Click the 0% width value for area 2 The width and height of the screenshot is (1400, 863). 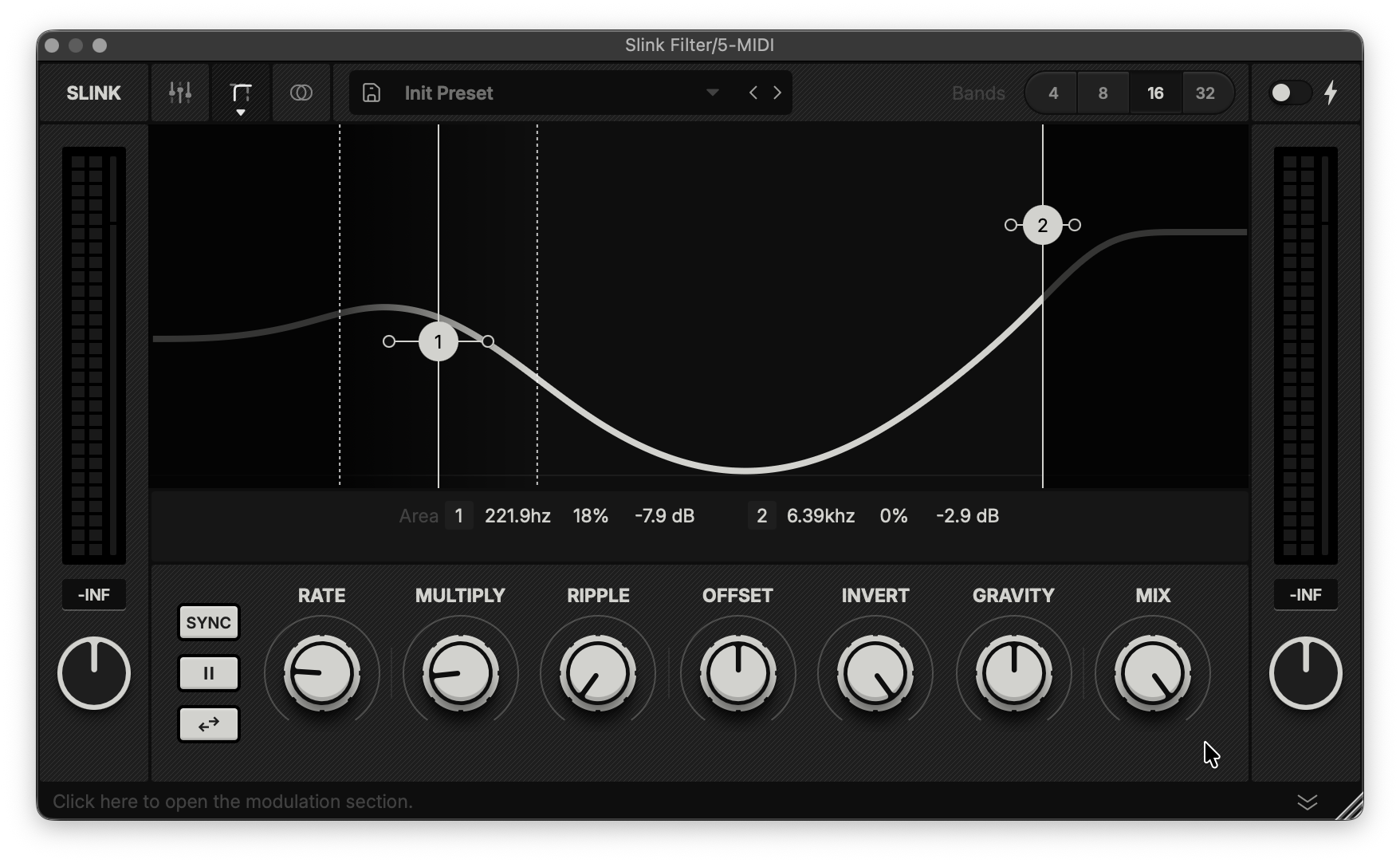point(894,516)
